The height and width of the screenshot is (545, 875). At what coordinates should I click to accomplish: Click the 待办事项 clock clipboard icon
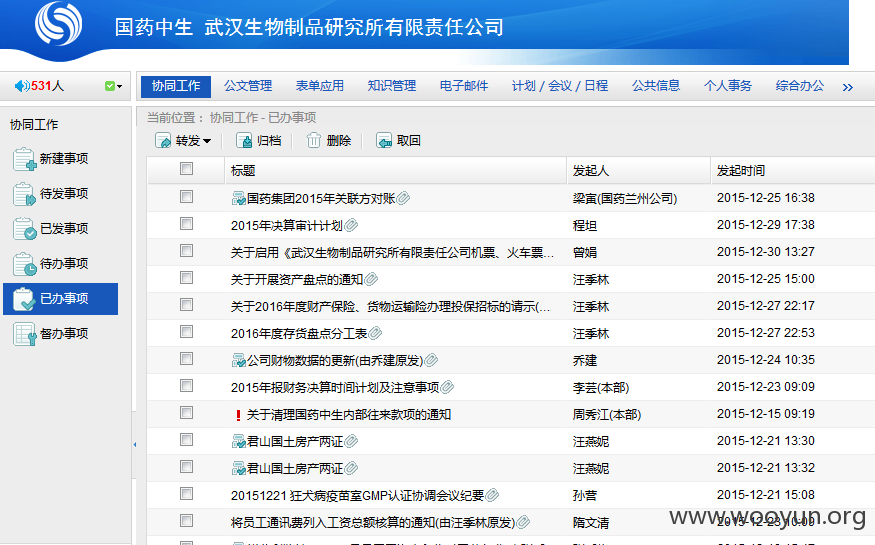click(x=25, y=264)
